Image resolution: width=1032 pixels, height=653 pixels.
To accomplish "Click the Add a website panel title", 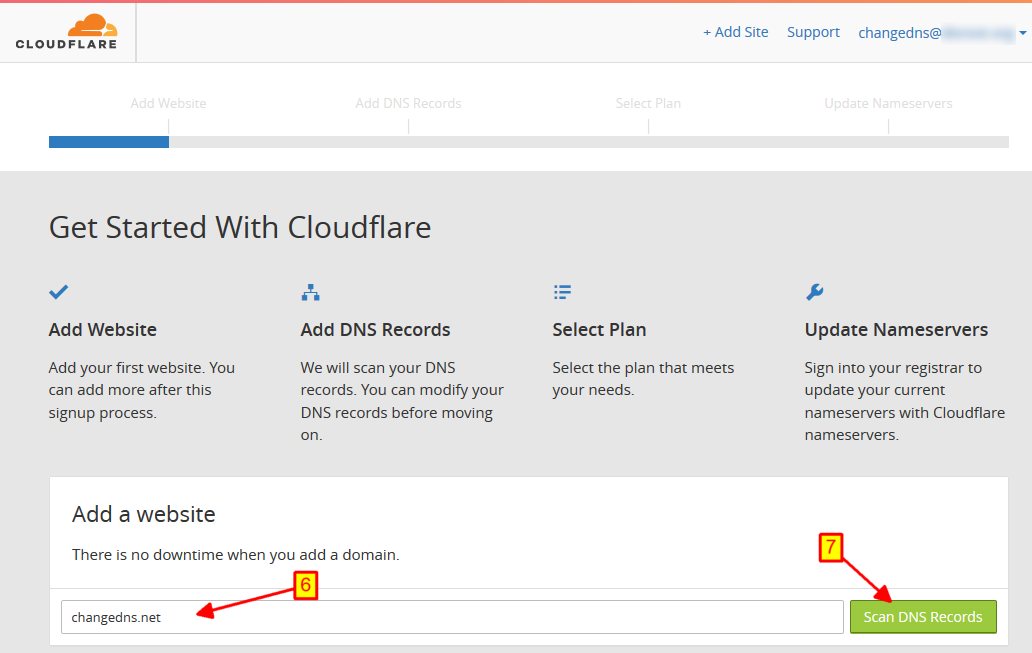I will (x=144, y=514).
